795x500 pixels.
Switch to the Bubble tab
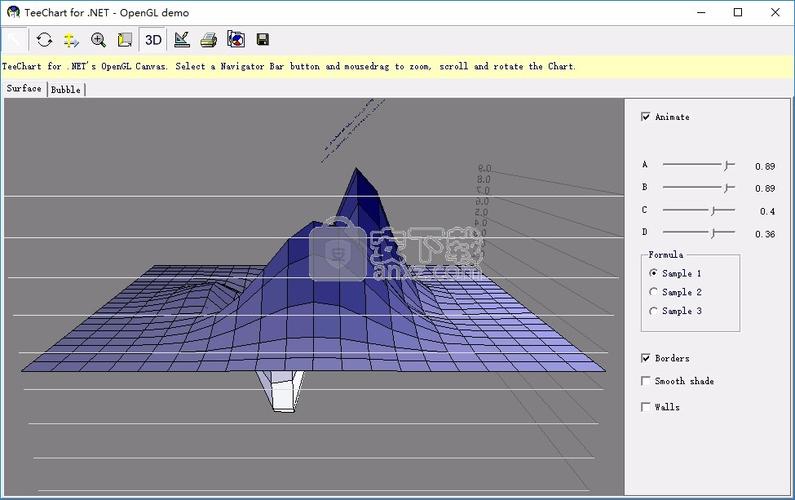pos(66,90)
